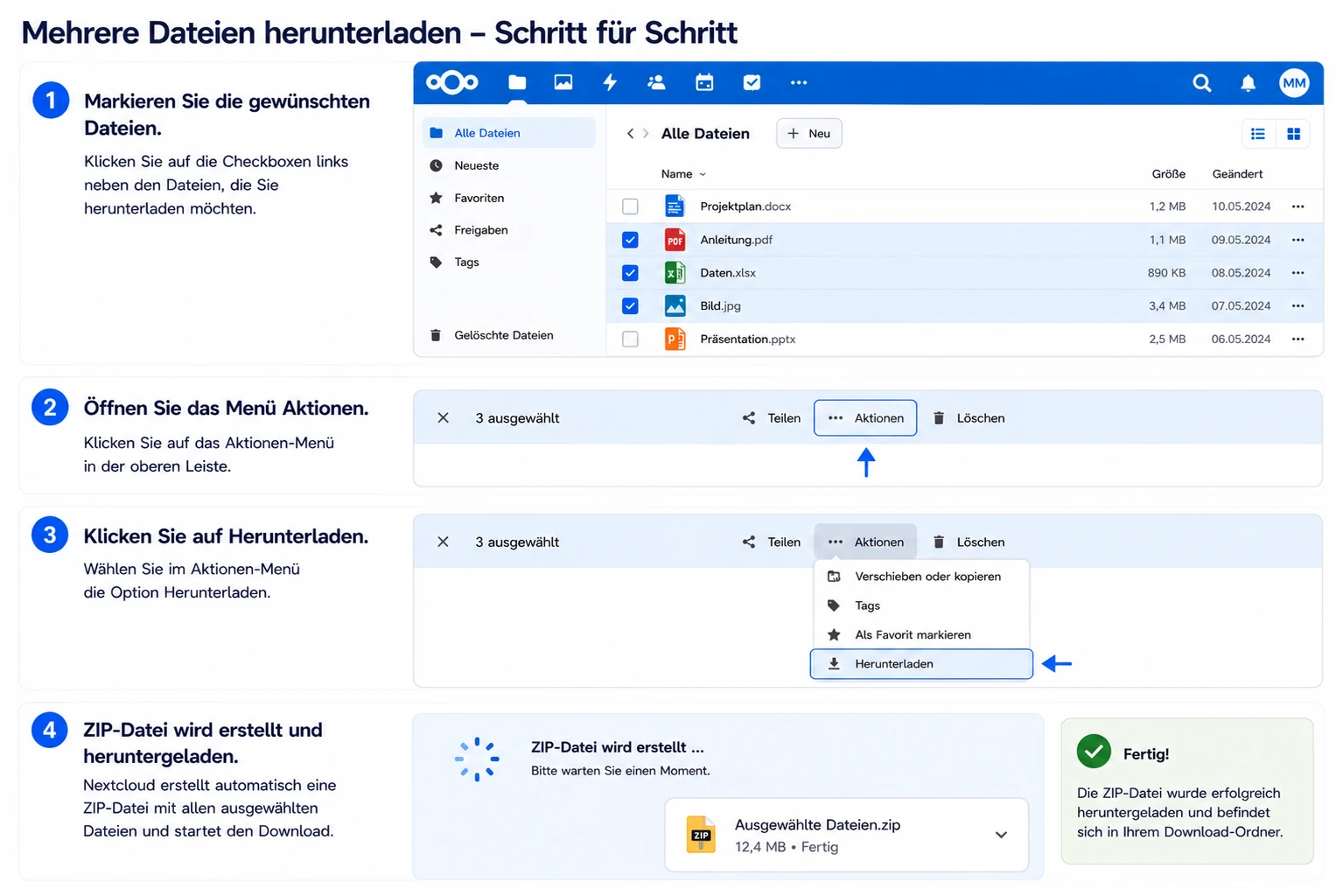
Task: Uncheck the Anleitung.pdf checkbox
Action: [x=630, y=240]
